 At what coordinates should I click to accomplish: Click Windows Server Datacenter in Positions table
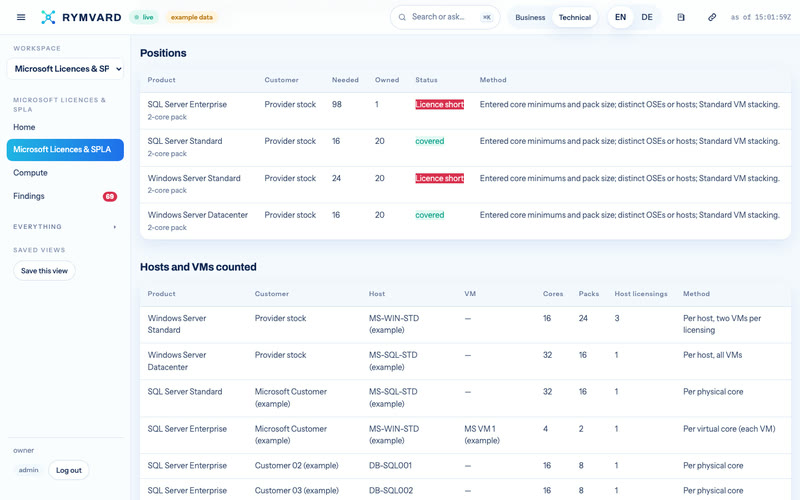coord(197,215)
